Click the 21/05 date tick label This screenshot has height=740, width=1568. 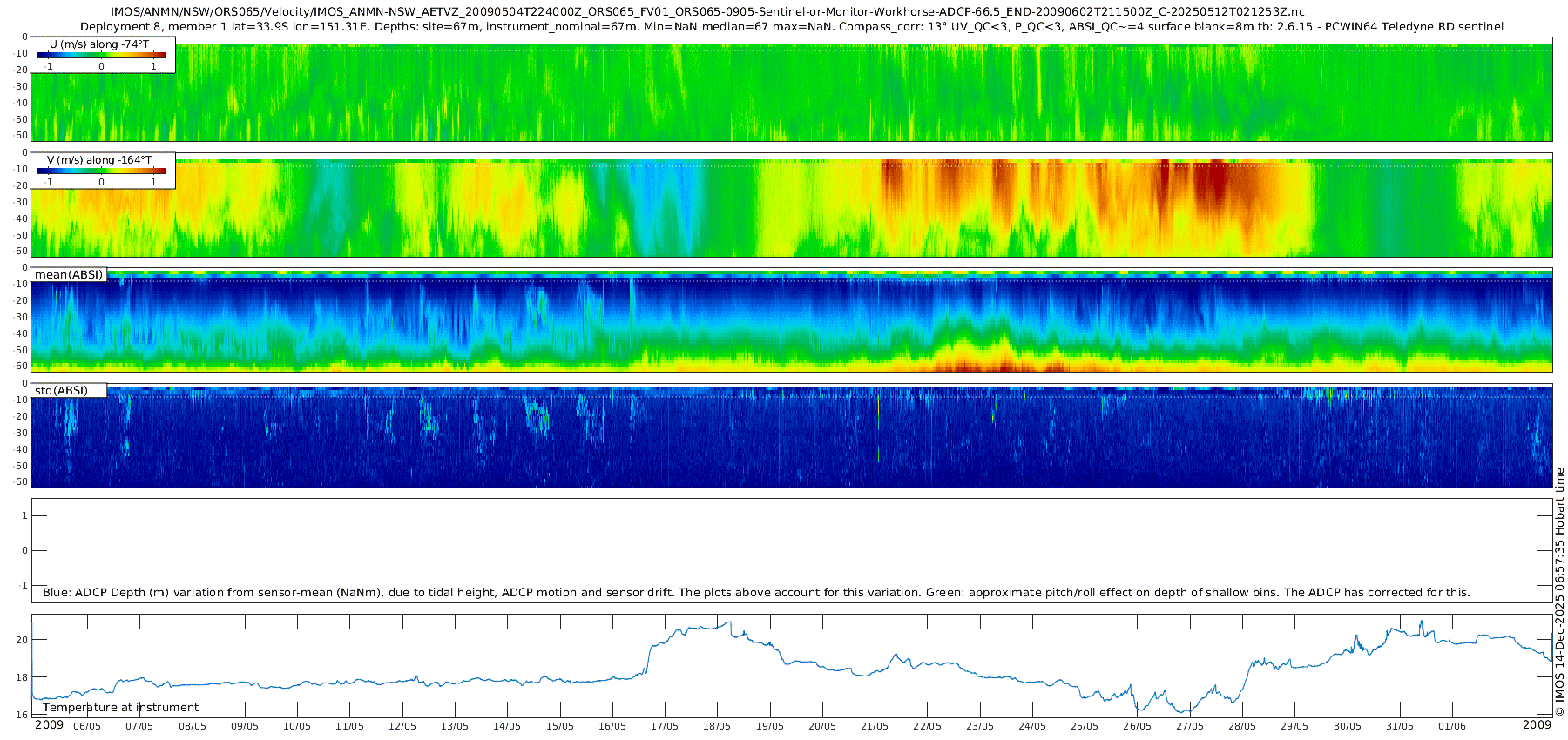(875, 726)
